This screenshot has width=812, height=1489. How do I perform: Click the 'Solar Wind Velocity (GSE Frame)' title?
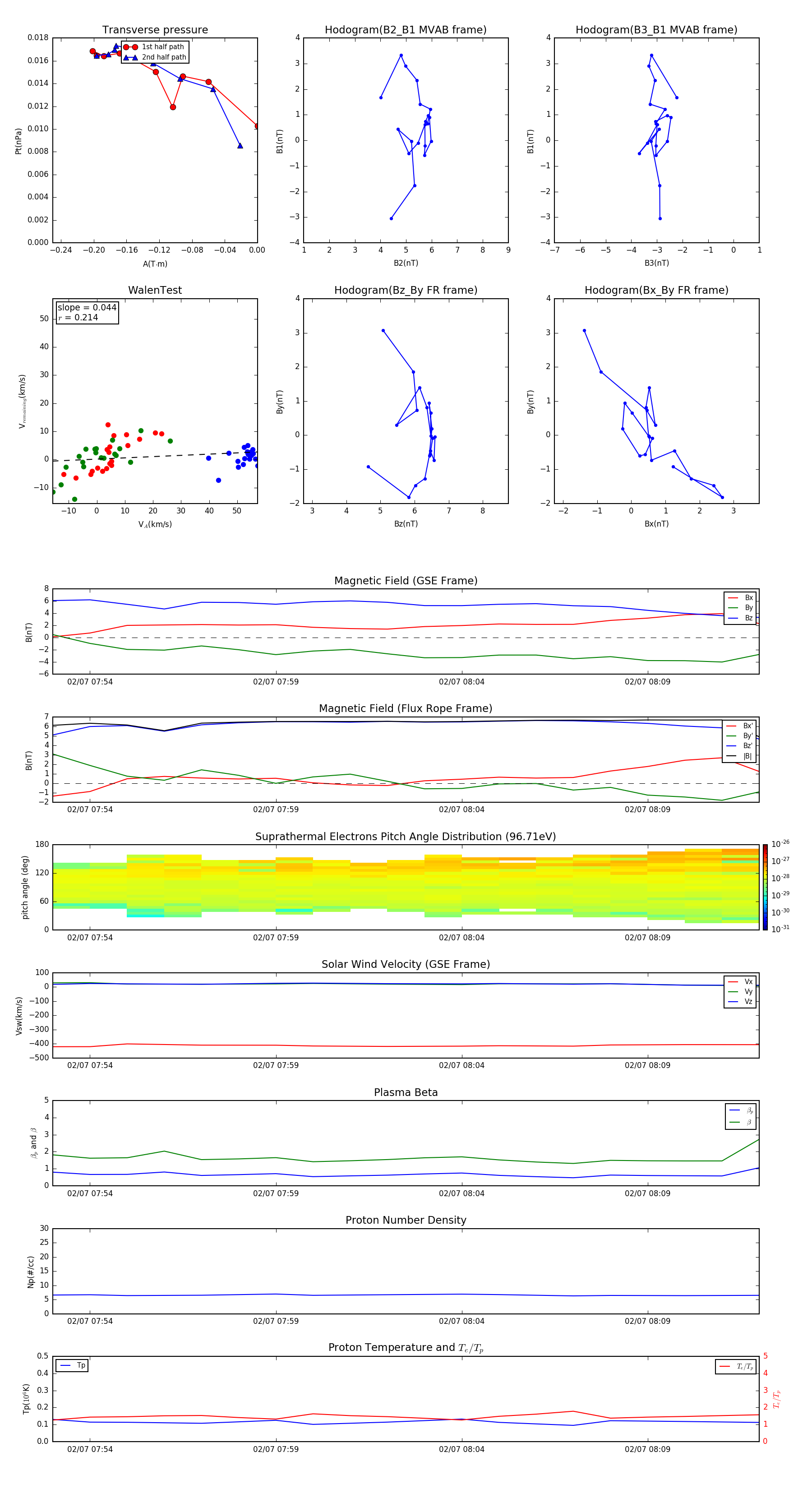[406, 965]
